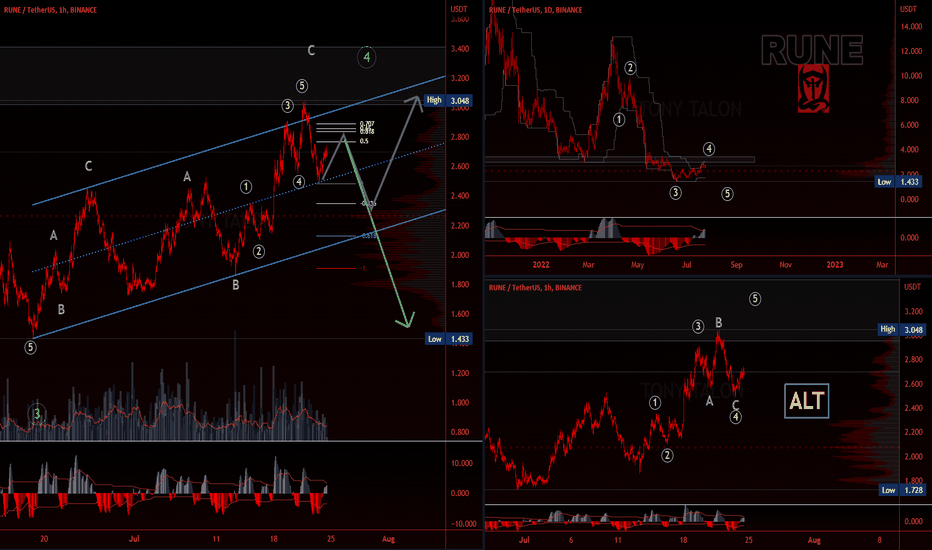Viewport: 932px width, 550px height.
Task: Click the USDT label on daily chart axis
Action: pos(908,10)
